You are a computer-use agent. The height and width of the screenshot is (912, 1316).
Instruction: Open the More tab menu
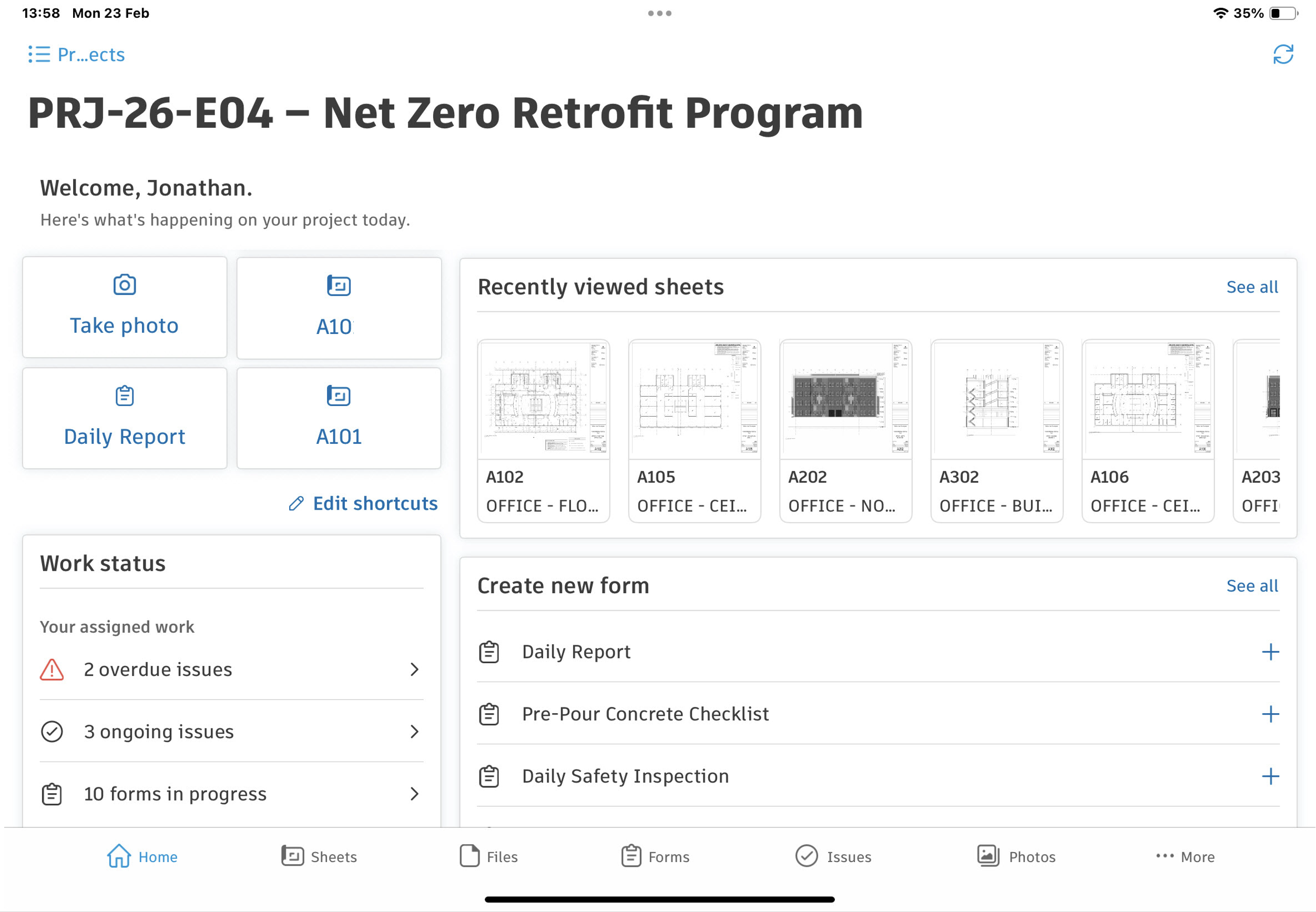pos(1185,856)
